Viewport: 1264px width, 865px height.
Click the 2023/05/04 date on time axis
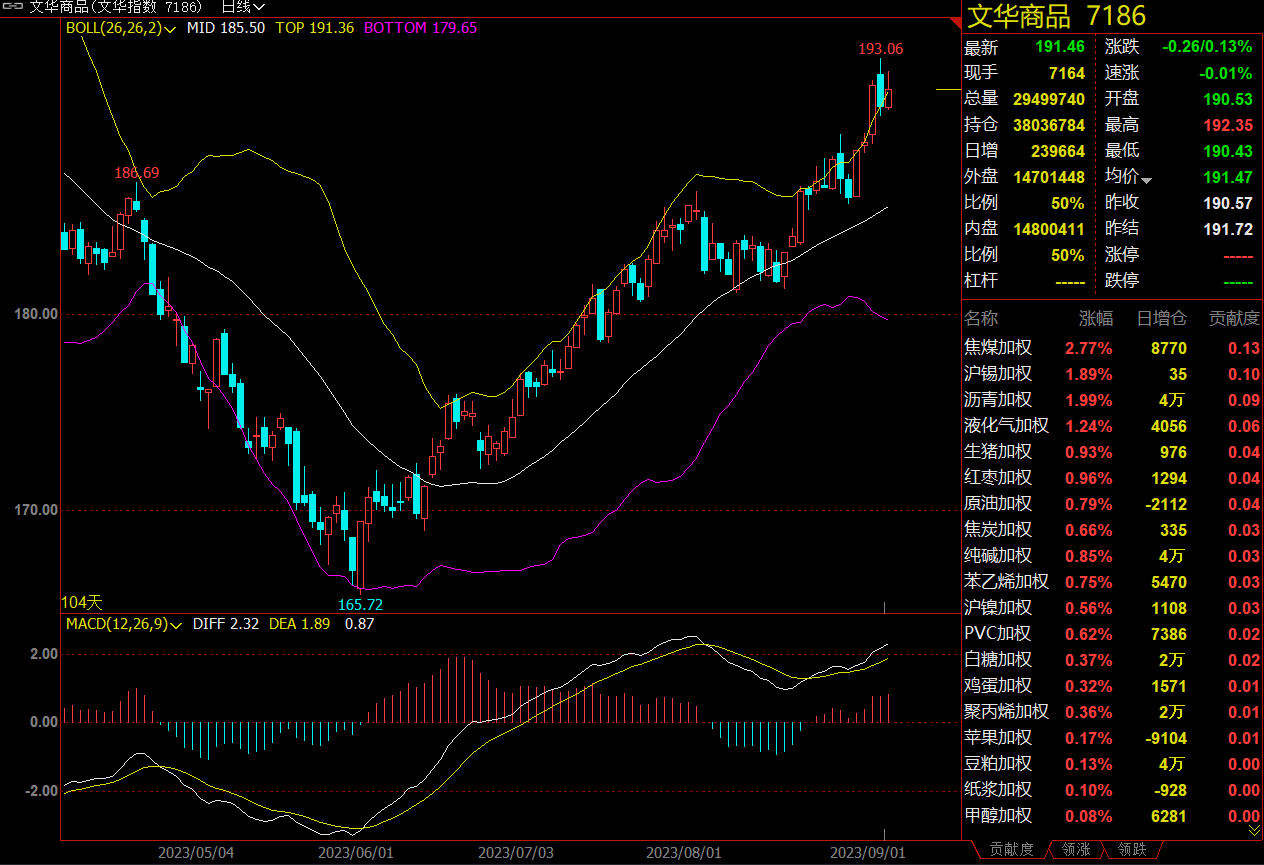point(196,853)
